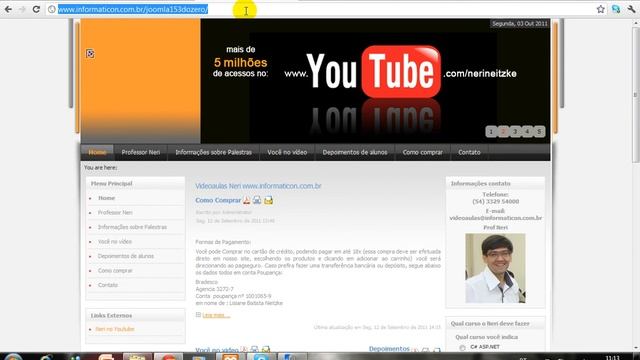Show banner slide 2
Image resolution: width=640 pixels, height=360 pixels.
(503, 131)
